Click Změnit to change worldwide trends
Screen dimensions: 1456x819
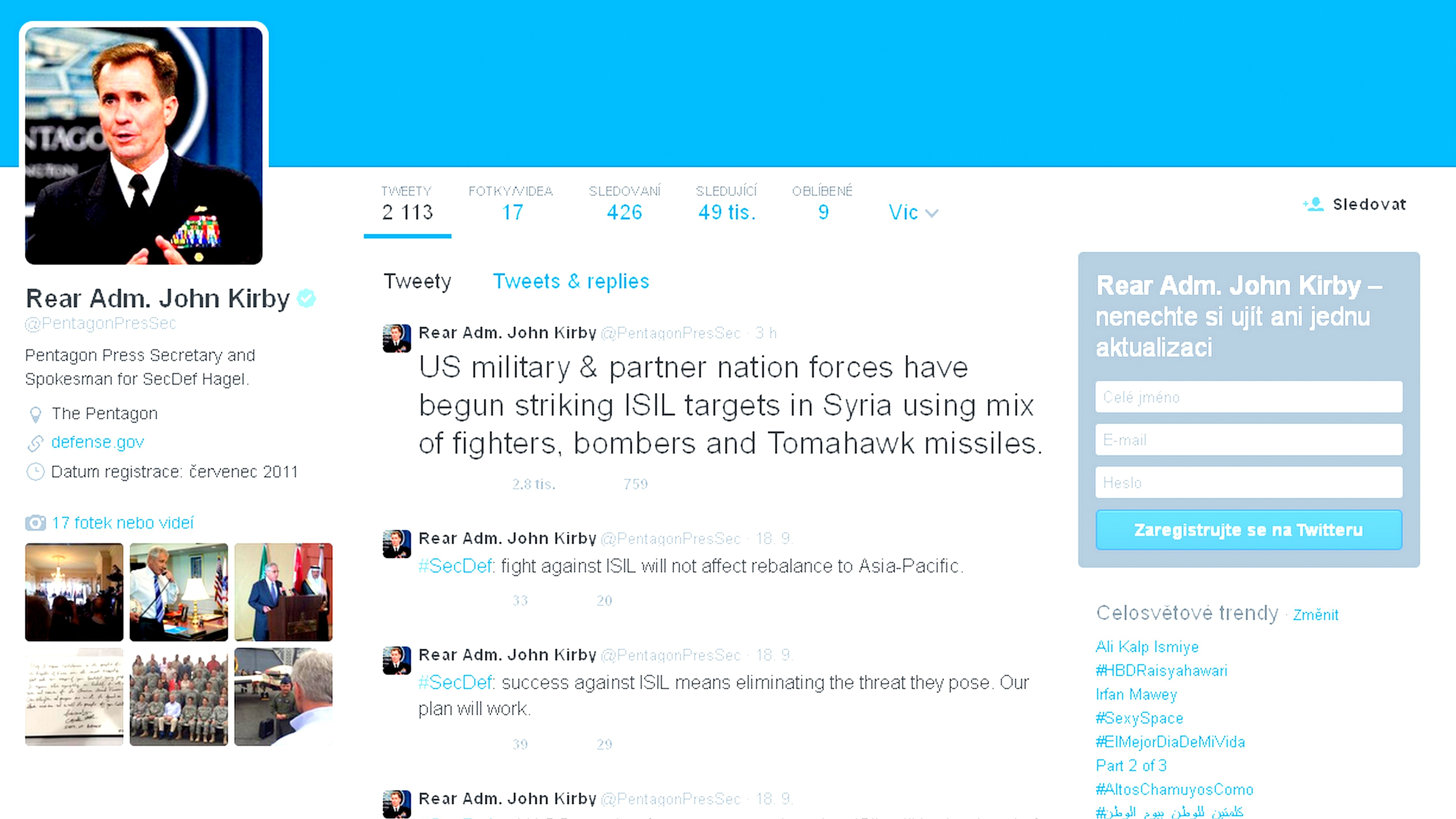coord(1315,615)
